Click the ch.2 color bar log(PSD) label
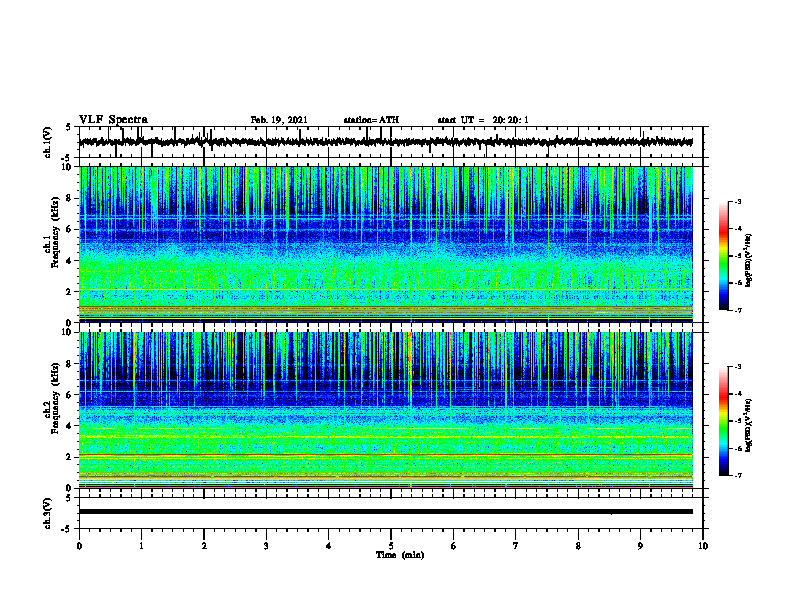This screenshot has height=612, width=792. (x=749, y=425)
